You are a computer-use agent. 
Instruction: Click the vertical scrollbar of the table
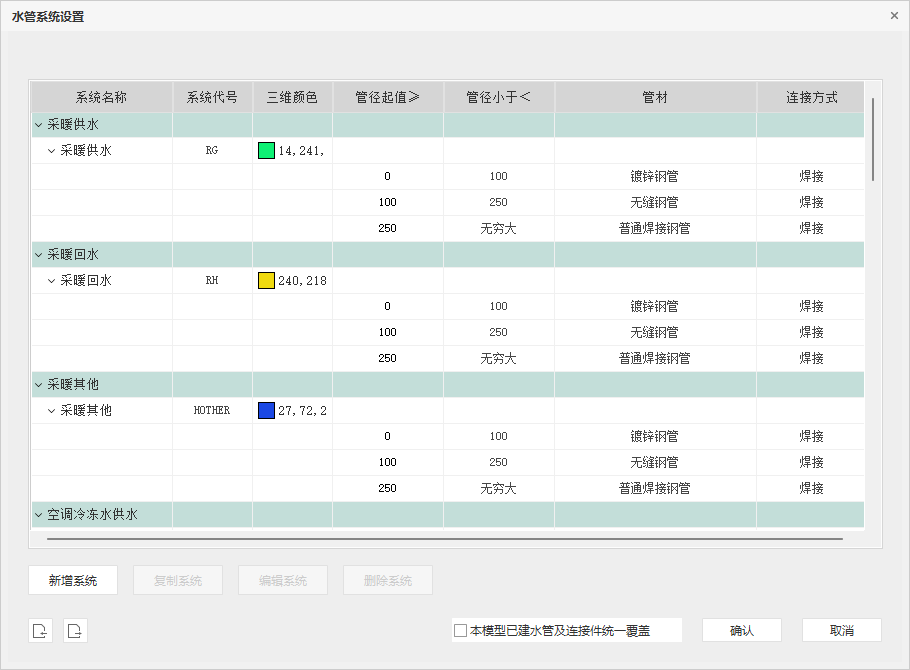[873, 140]
